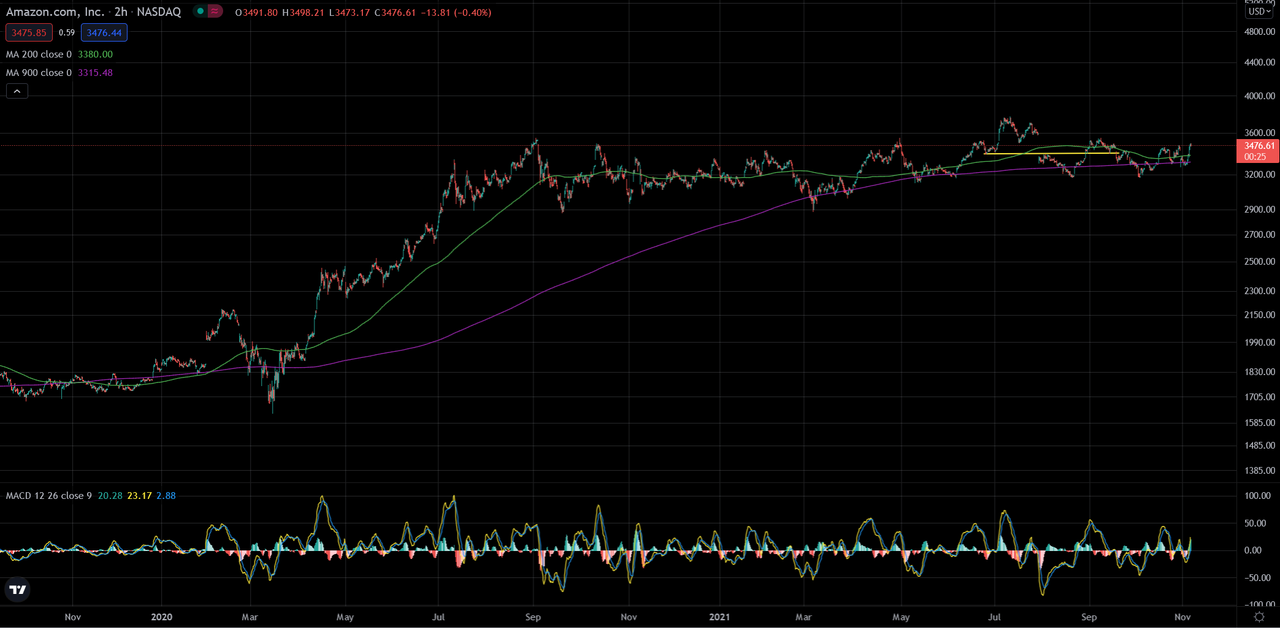Click the Sep label at right of time axis

(1089, 618)
